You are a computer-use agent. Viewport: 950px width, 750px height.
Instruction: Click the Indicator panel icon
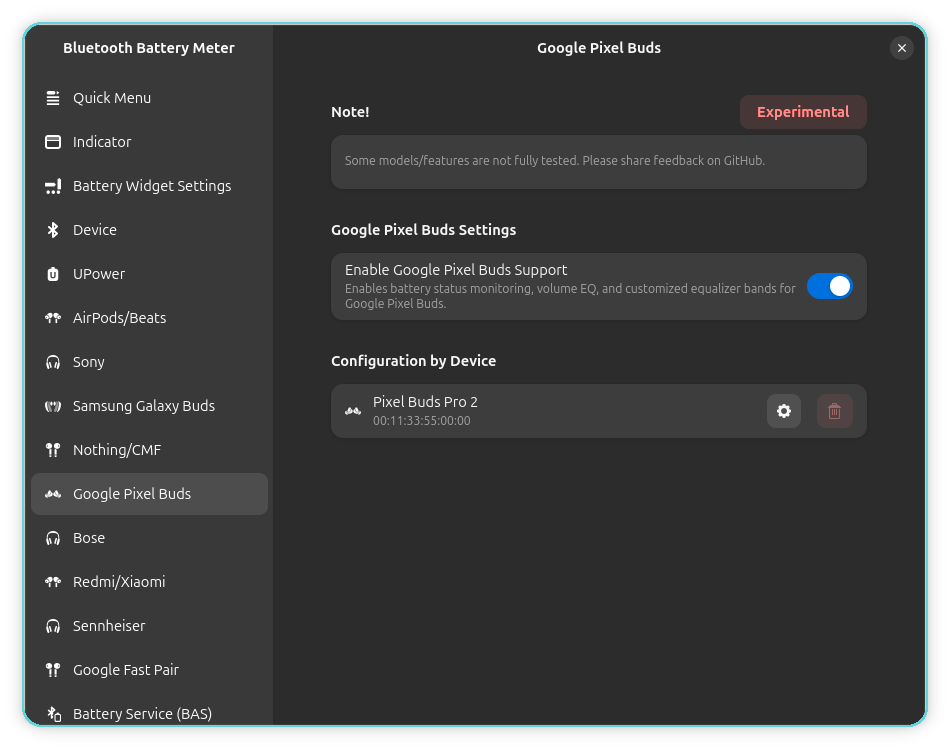[x=53, y=142]
